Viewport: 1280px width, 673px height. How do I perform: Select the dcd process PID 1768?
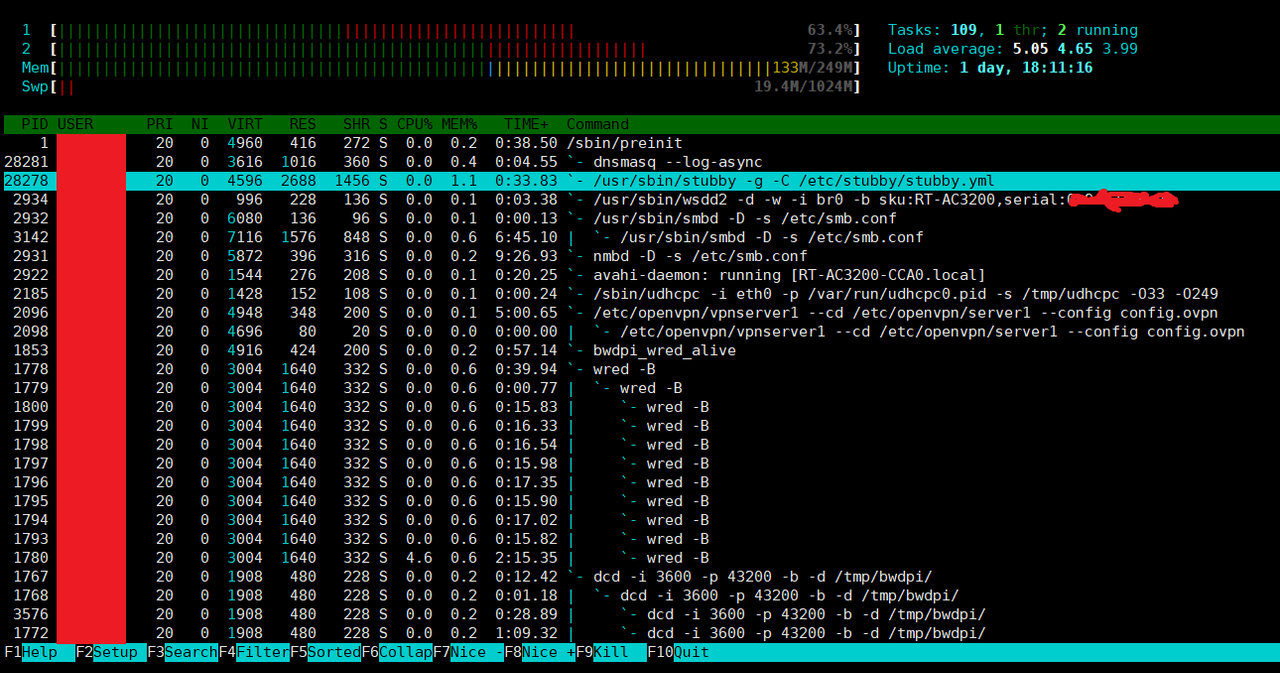tap(640, 595)
